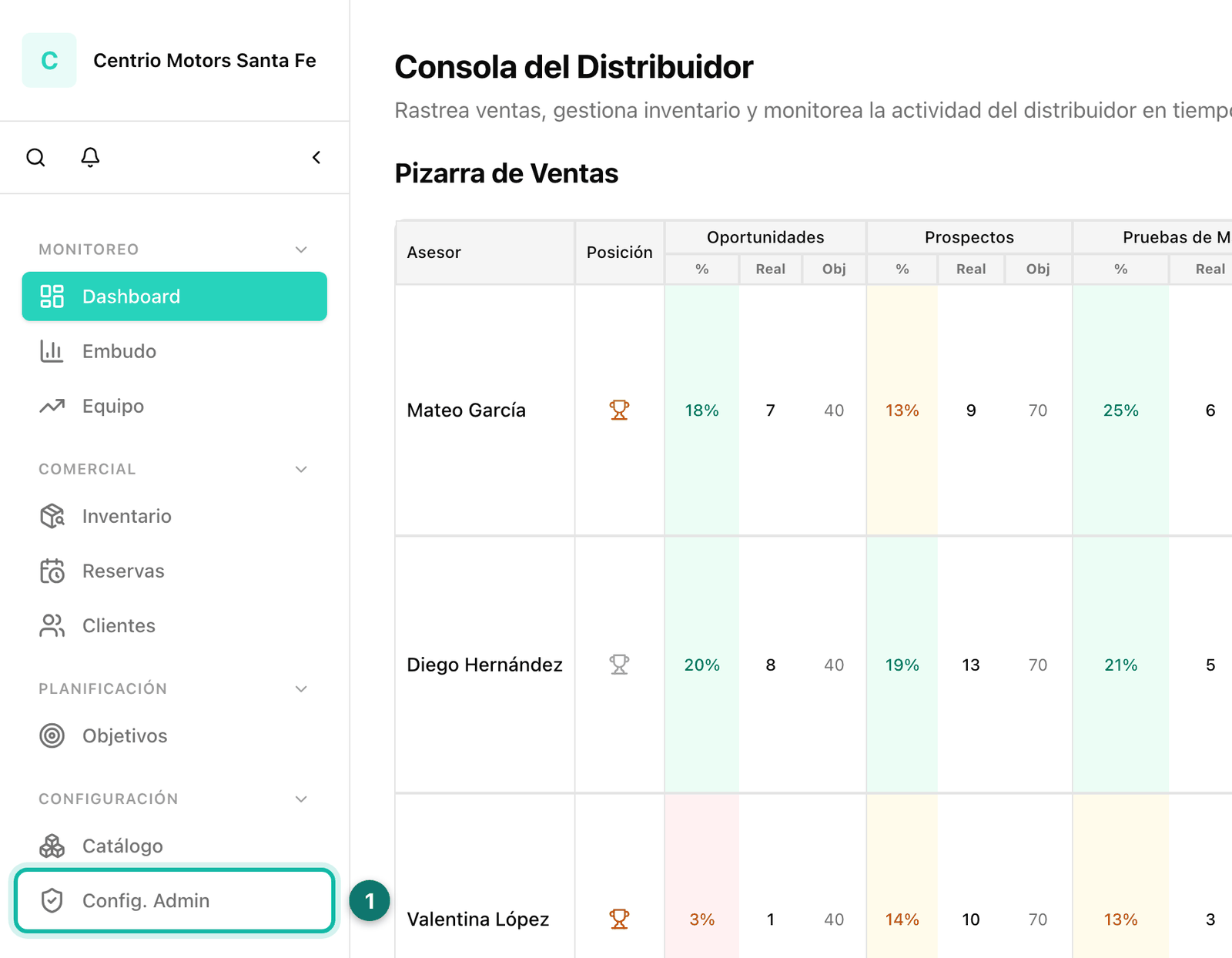Click the Config. Admin shield icon
The image size is (1232, 958).
[x=52, y=900]
